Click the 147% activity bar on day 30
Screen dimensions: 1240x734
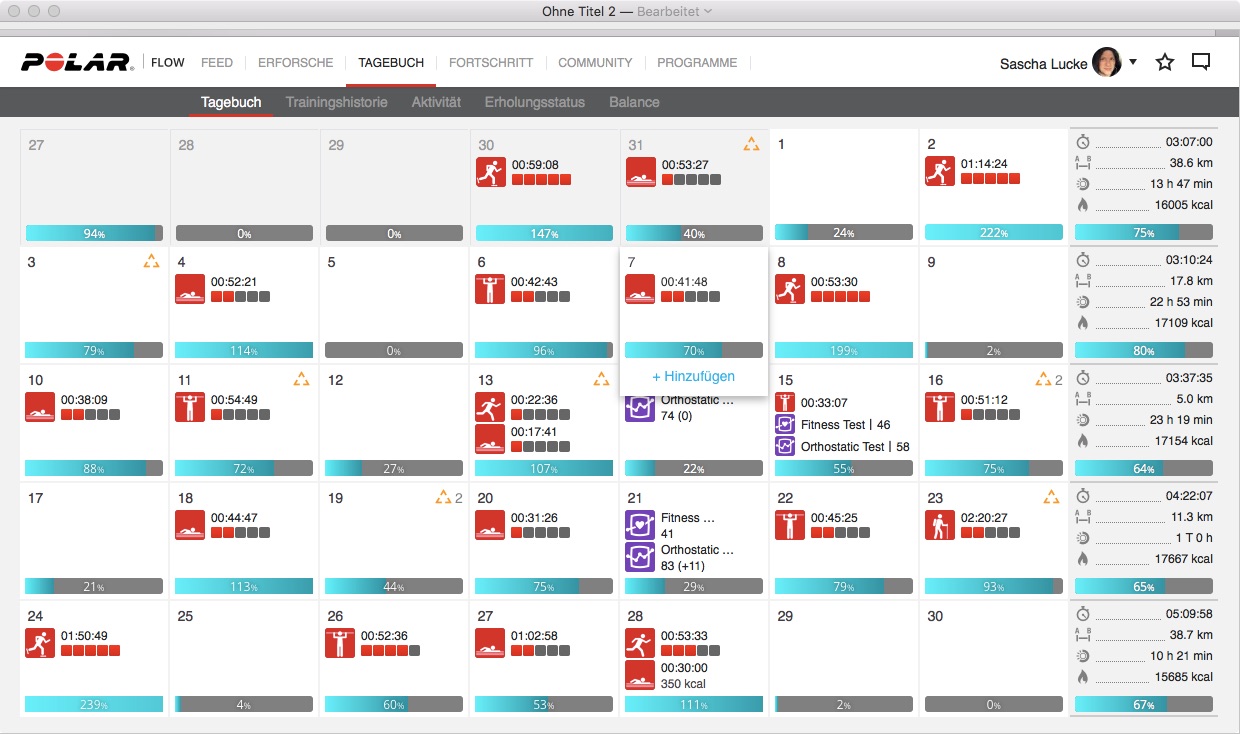544,233
